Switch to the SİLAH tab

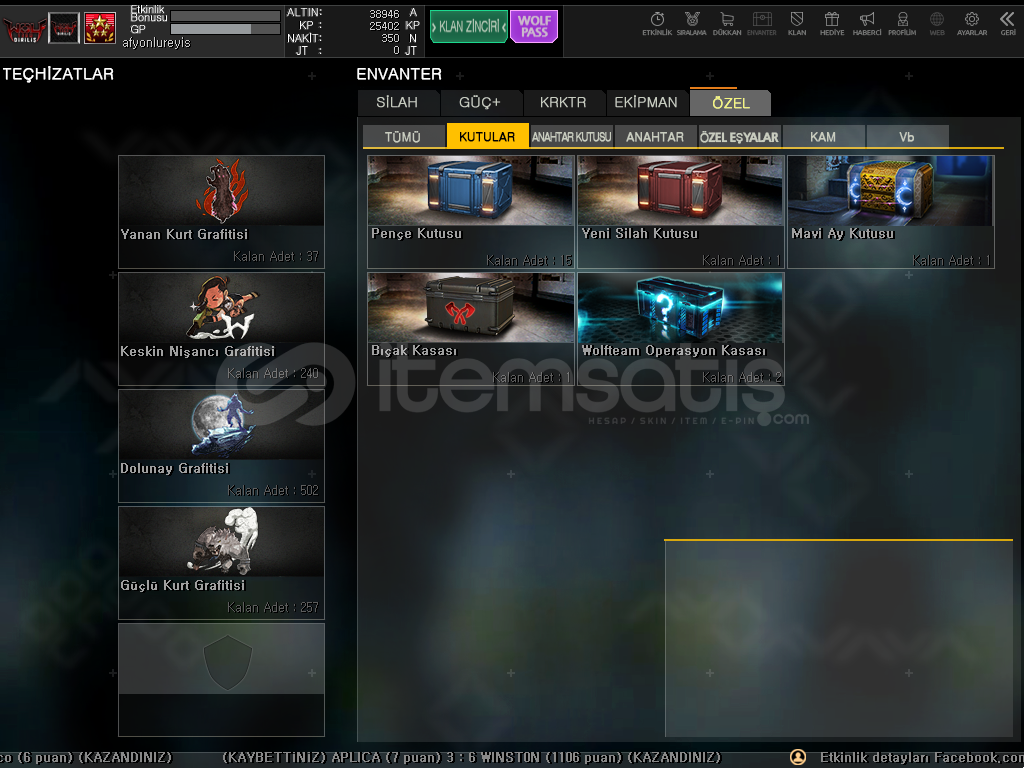(398, 103)
